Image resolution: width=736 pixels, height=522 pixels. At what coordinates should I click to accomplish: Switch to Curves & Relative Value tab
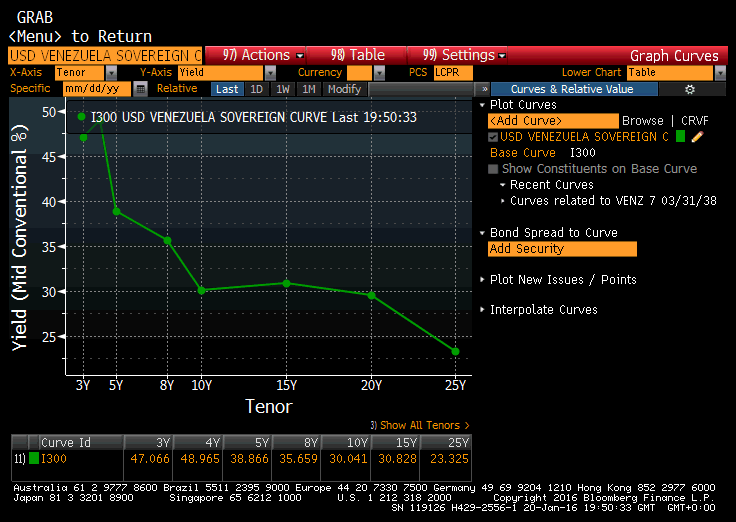point(572,89)
